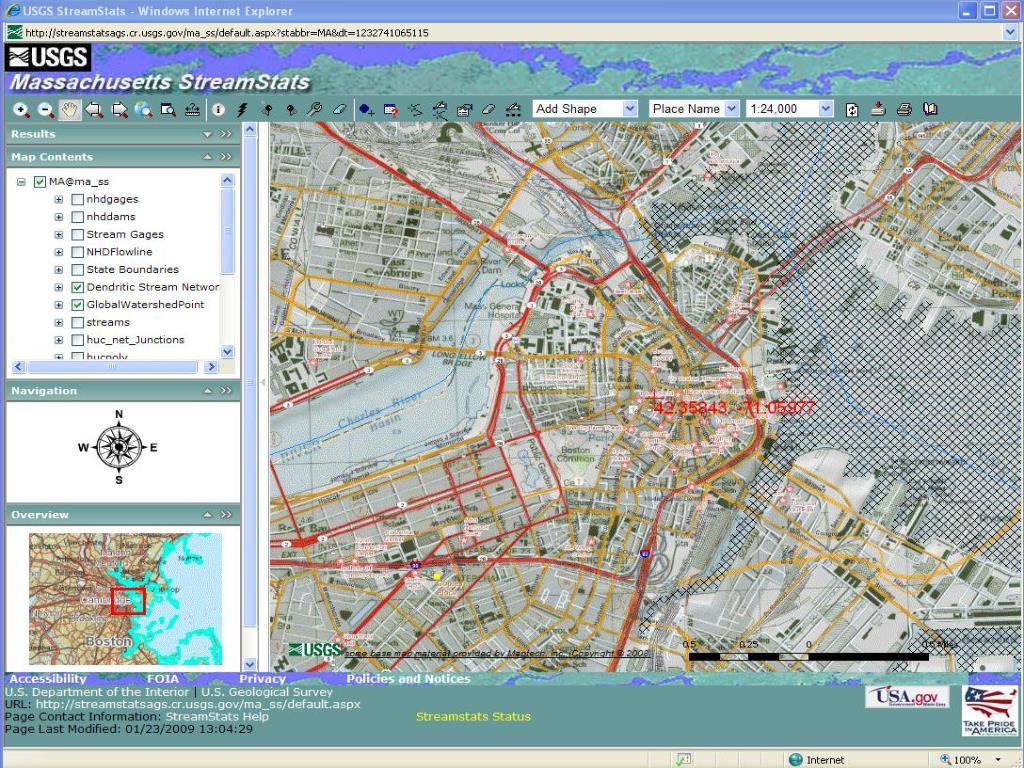Click the USGS logo in header
The image size is (1024, 768).
48,57
